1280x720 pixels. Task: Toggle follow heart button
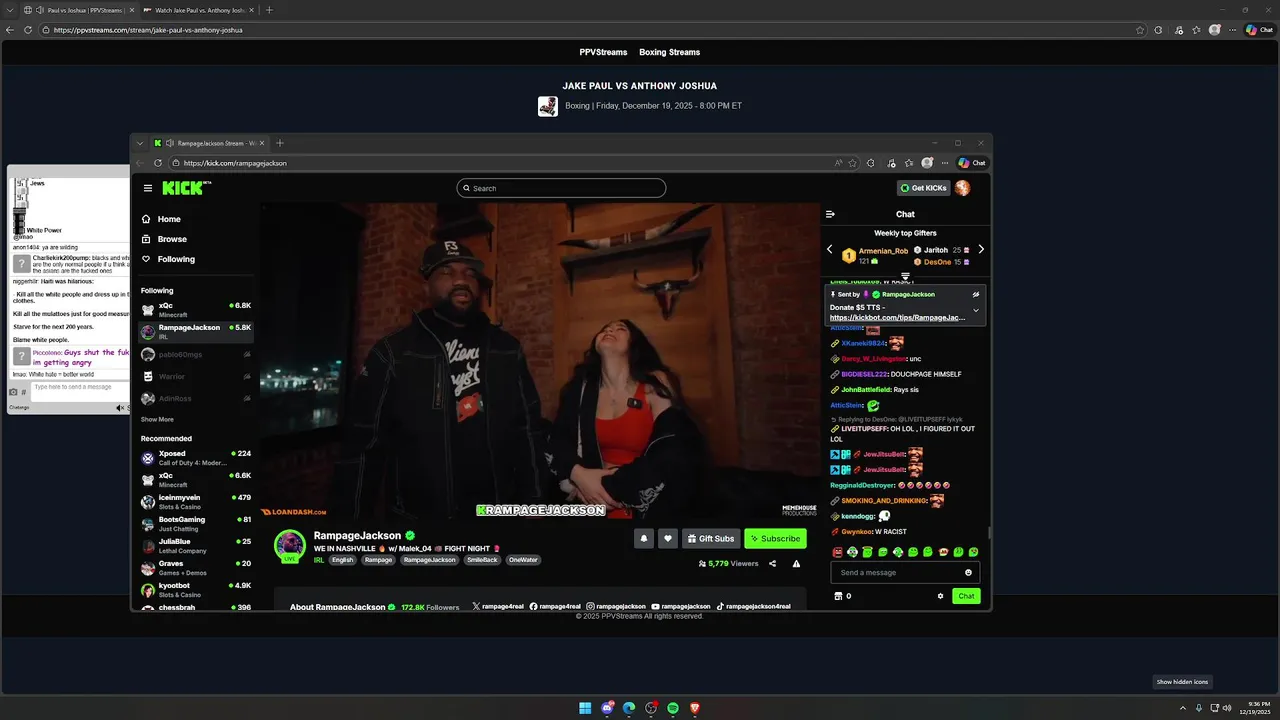(668, 538)
